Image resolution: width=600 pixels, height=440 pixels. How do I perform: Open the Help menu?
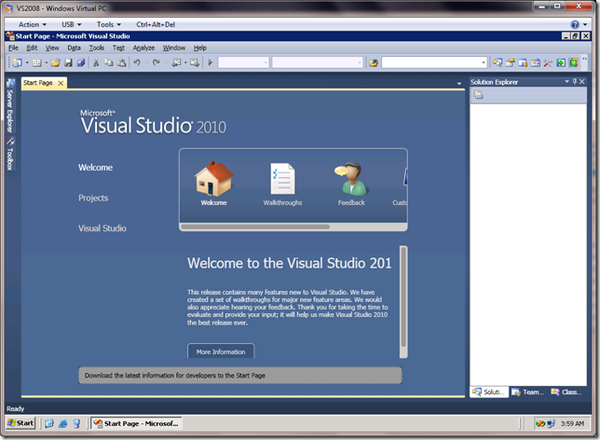(x=200, y=48)
